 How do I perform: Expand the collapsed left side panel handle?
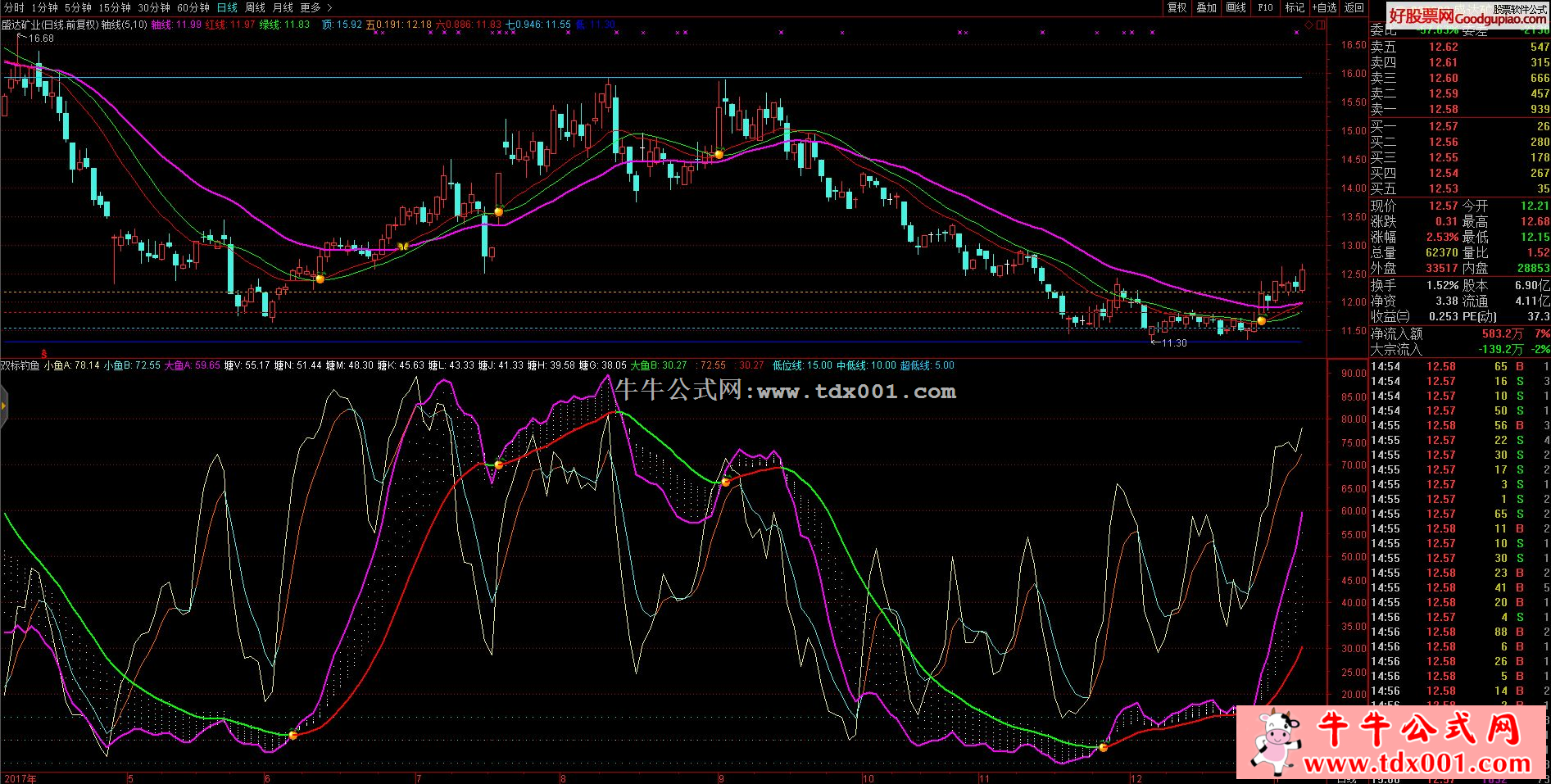tap(3, 406)
